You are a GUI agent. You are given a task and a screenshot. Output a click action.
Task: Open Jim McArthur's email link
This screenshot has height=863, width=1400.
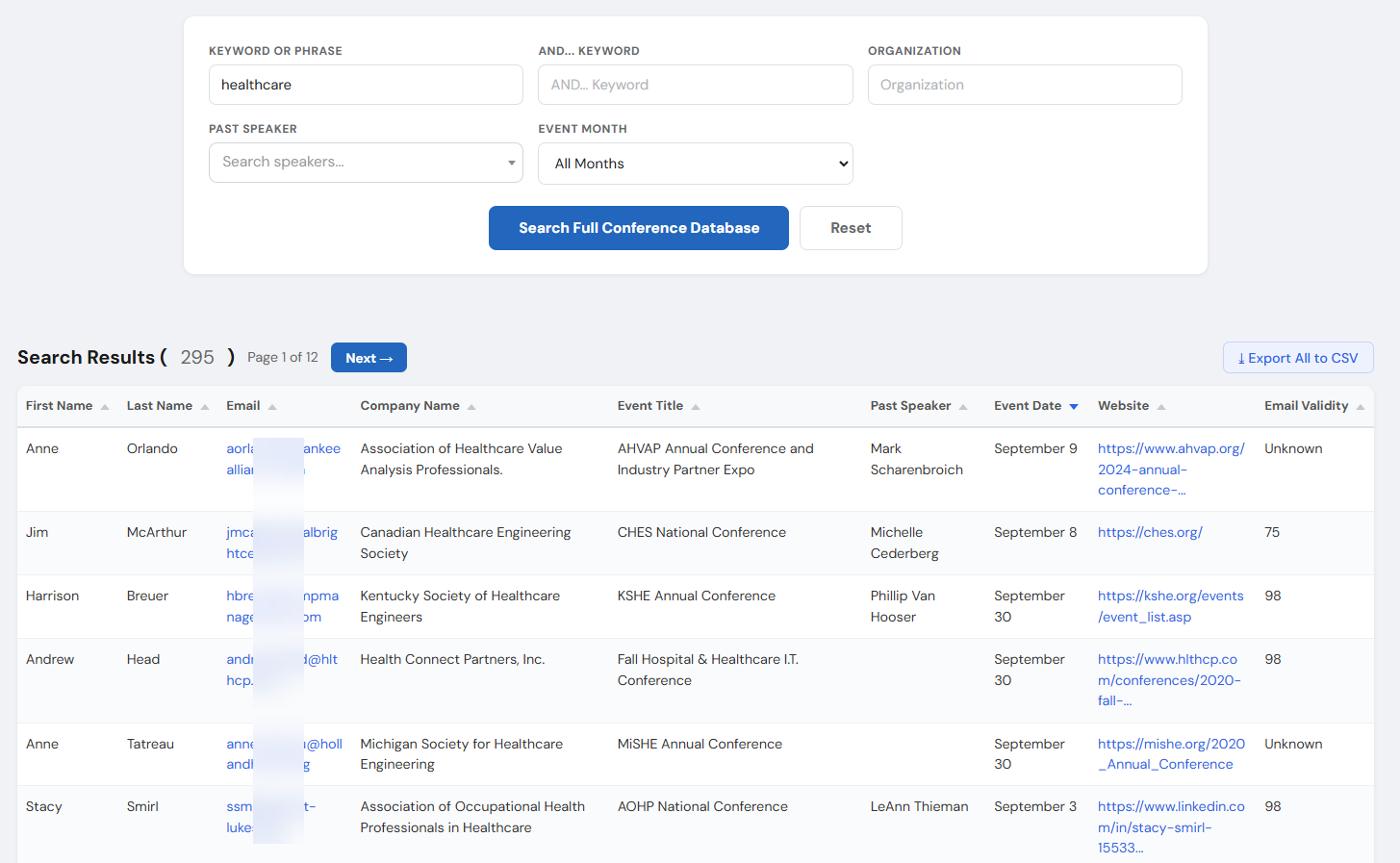point(282,543)
